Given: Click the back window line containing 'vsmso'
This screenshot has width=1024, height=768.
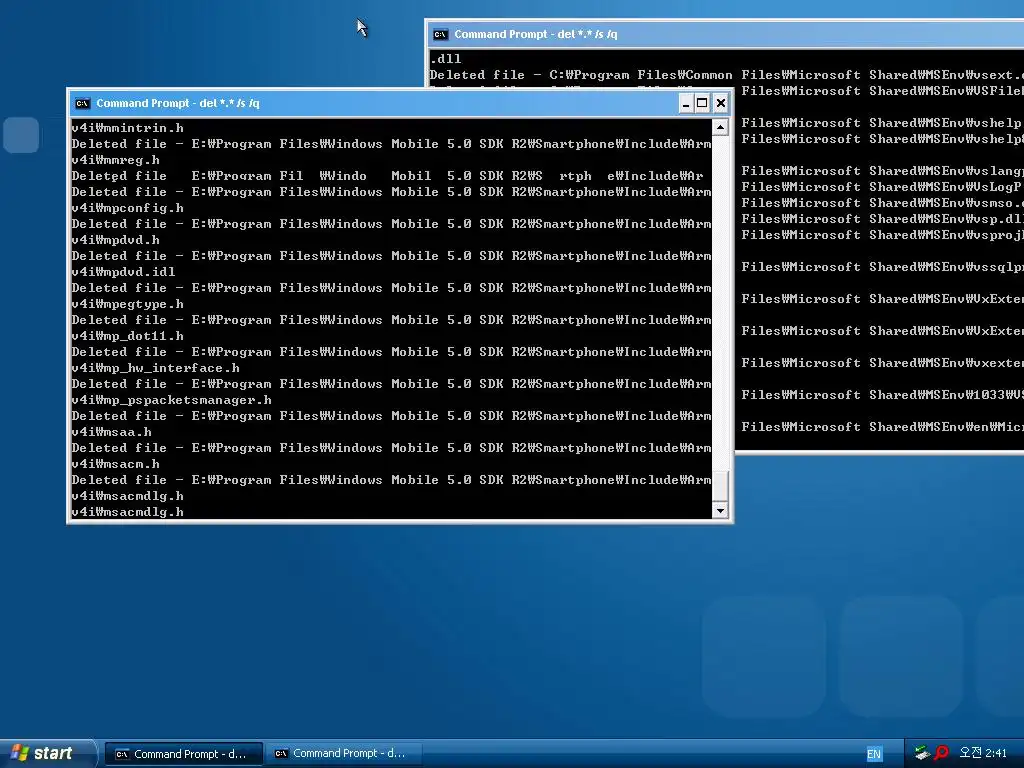Looking at the screenshot, I should 882,203.
